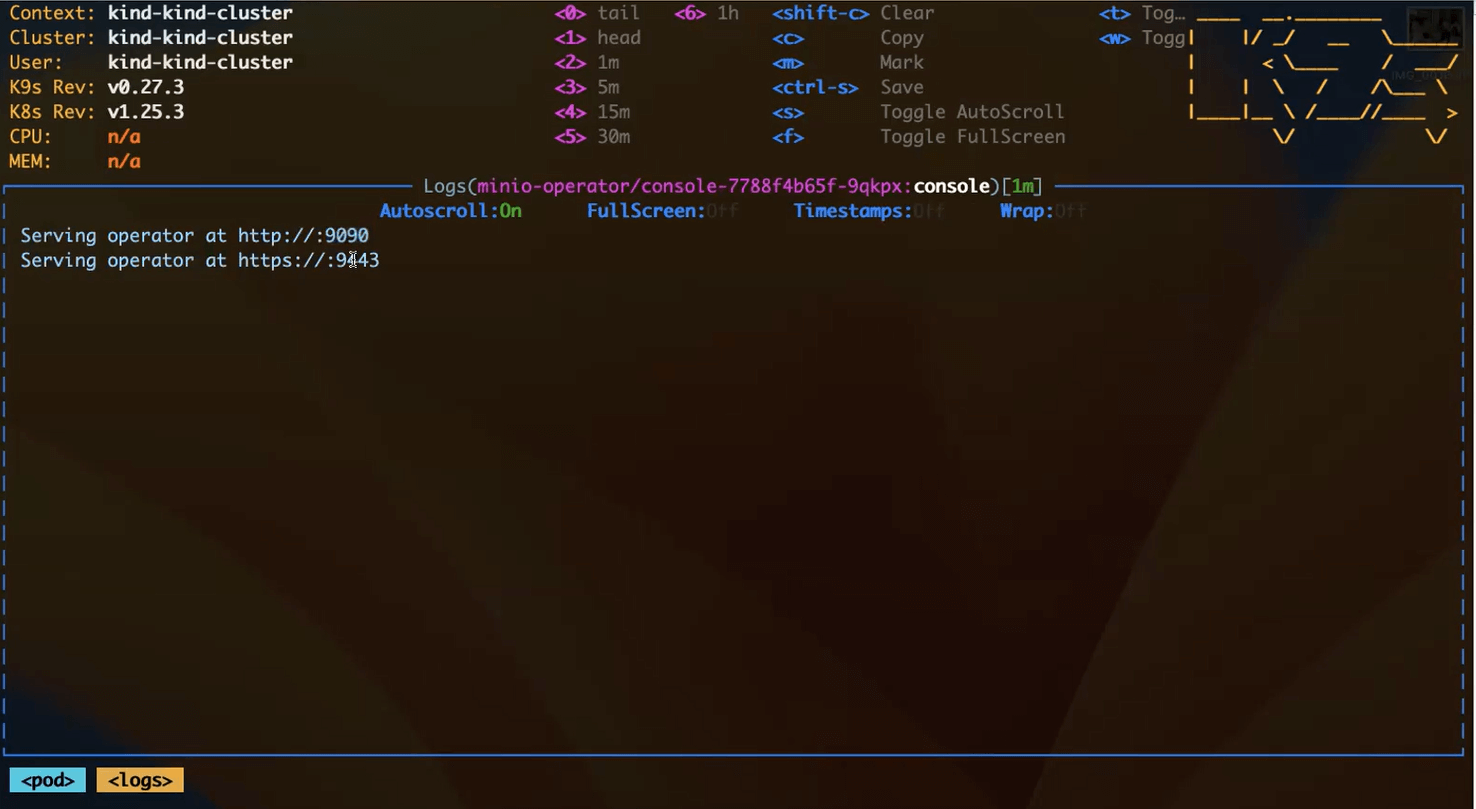Toggle the FullScreen:Off indicator

coord(662,211)
